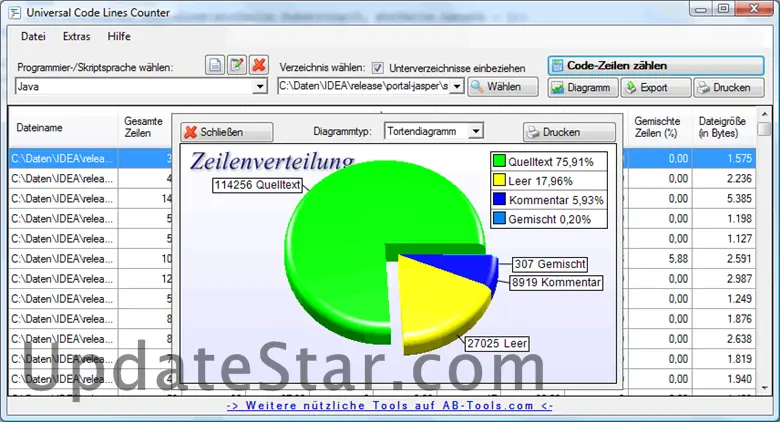
Task: Click the Kommentar 5,93% legend text
Action: pyautogui.click(x=556, y=200)
